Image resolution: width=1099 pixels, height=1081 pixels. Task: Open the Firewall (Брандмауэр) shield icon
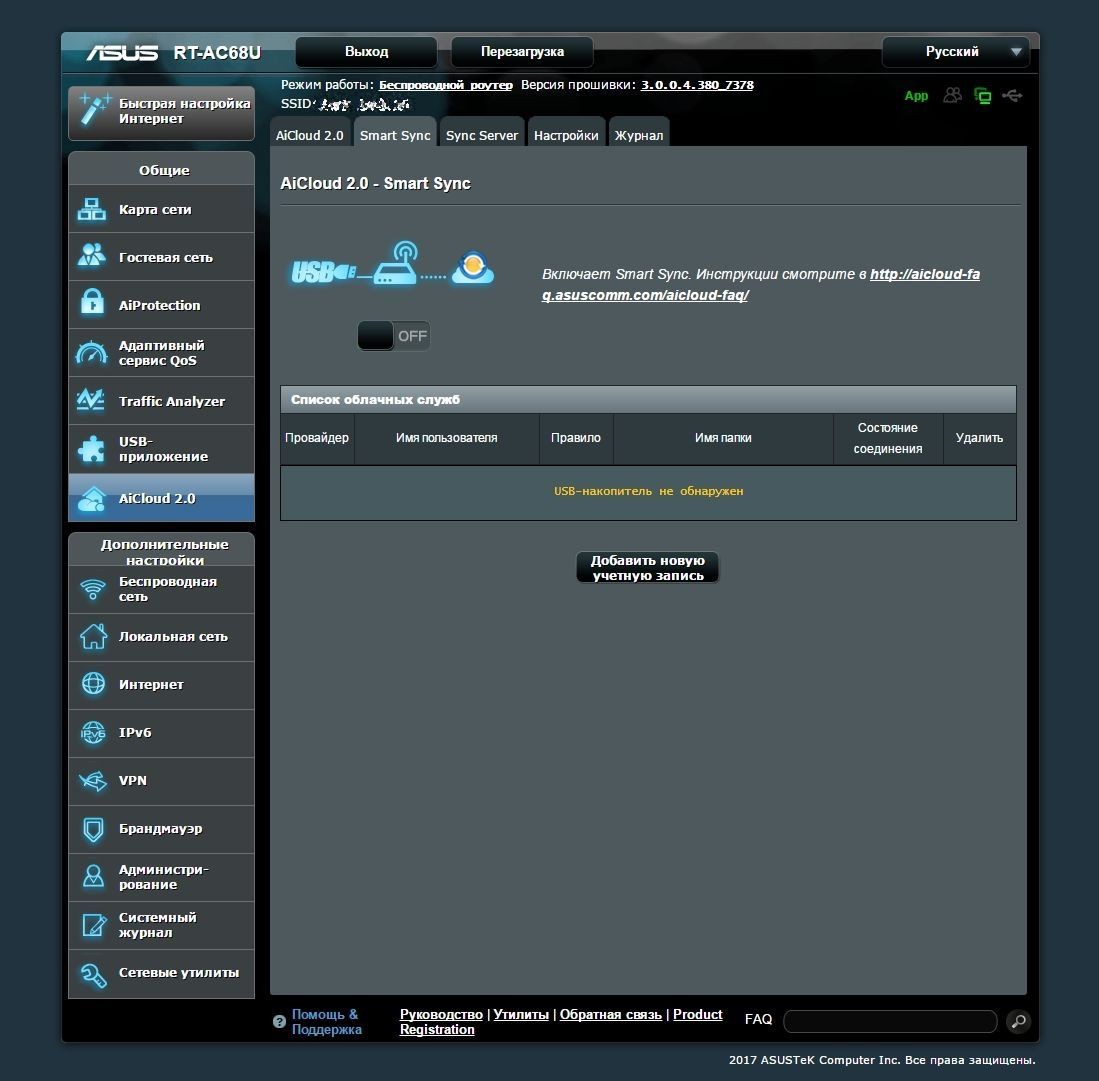click(x=92, y=829)
